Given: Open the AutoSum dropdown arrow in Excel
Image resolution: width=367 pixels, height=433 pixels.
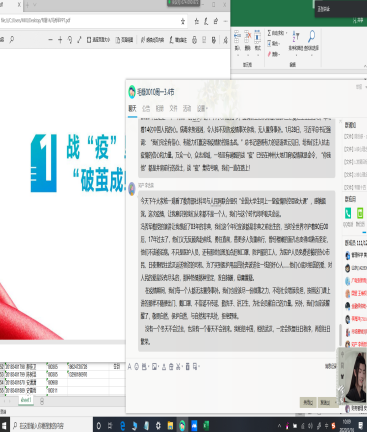Looking at the screenshot, I should click(x=286, y=33).
